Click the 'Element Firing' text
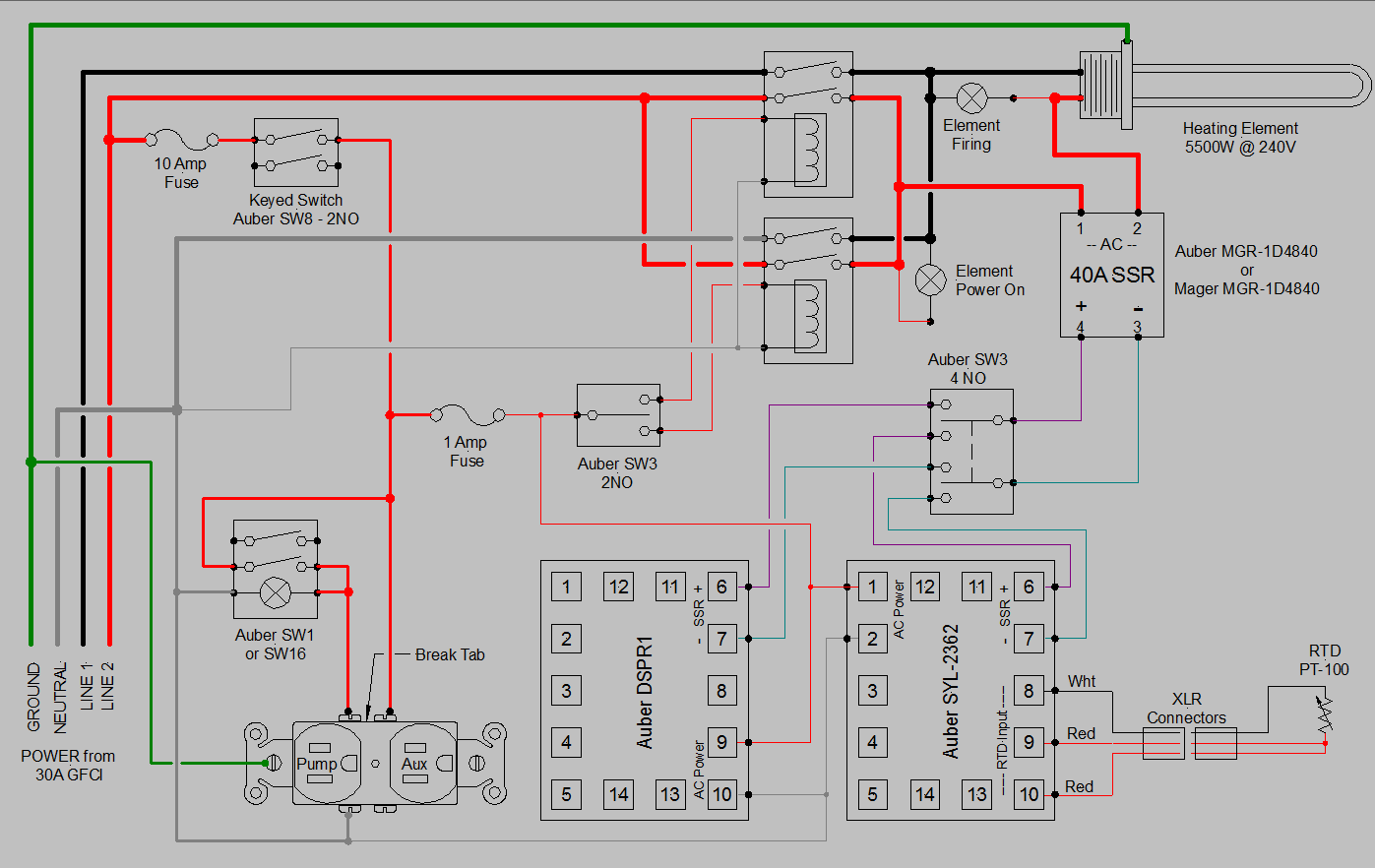This screenshot has width=1375, height=868. point(971,135)
